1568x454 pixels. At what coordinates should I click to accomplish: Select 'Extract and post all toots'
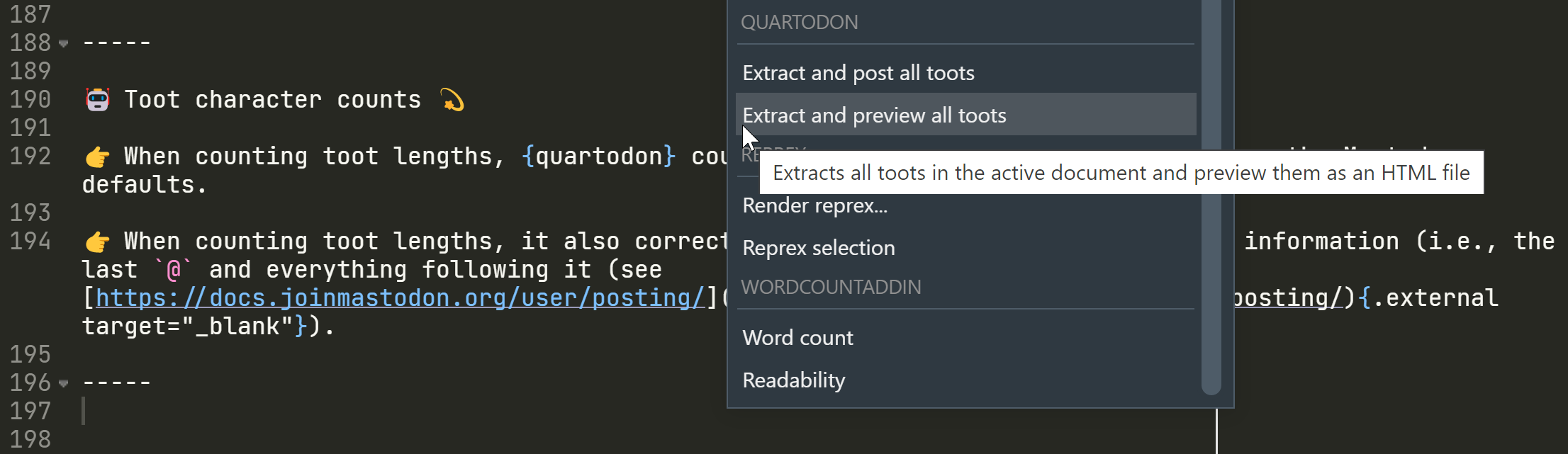click(858, 72)
